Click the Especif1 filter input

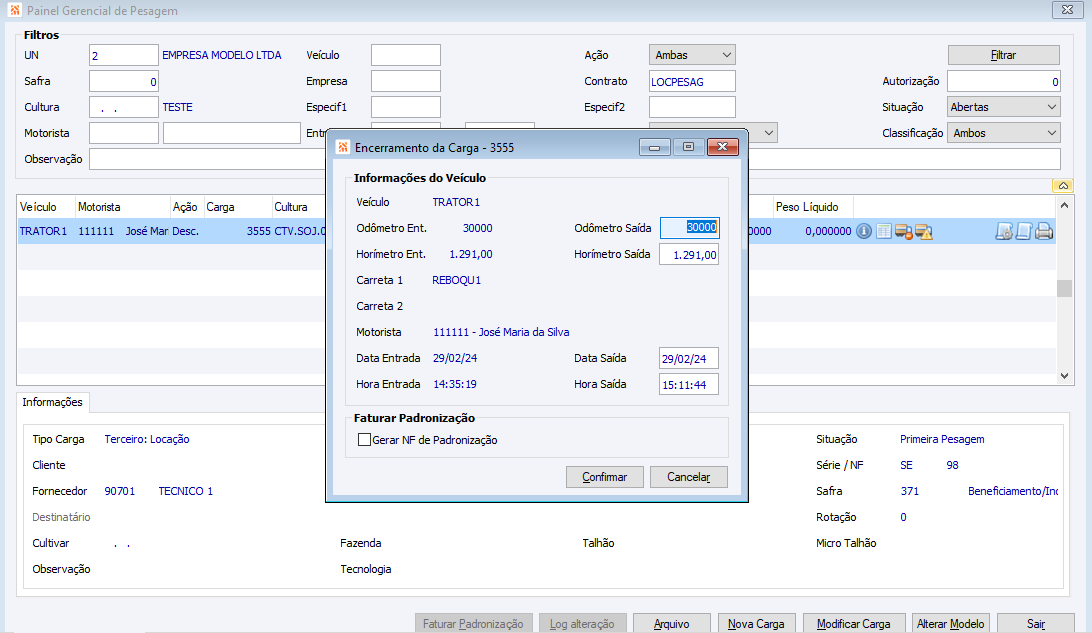tap(406, 107)
